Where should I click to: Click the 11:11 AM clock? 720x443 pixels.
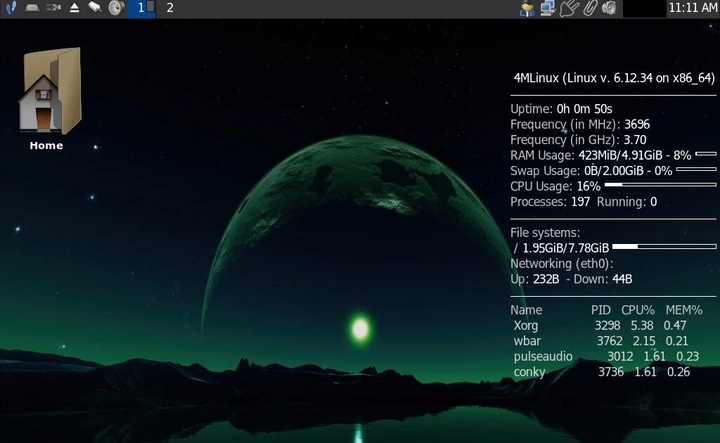693,8
